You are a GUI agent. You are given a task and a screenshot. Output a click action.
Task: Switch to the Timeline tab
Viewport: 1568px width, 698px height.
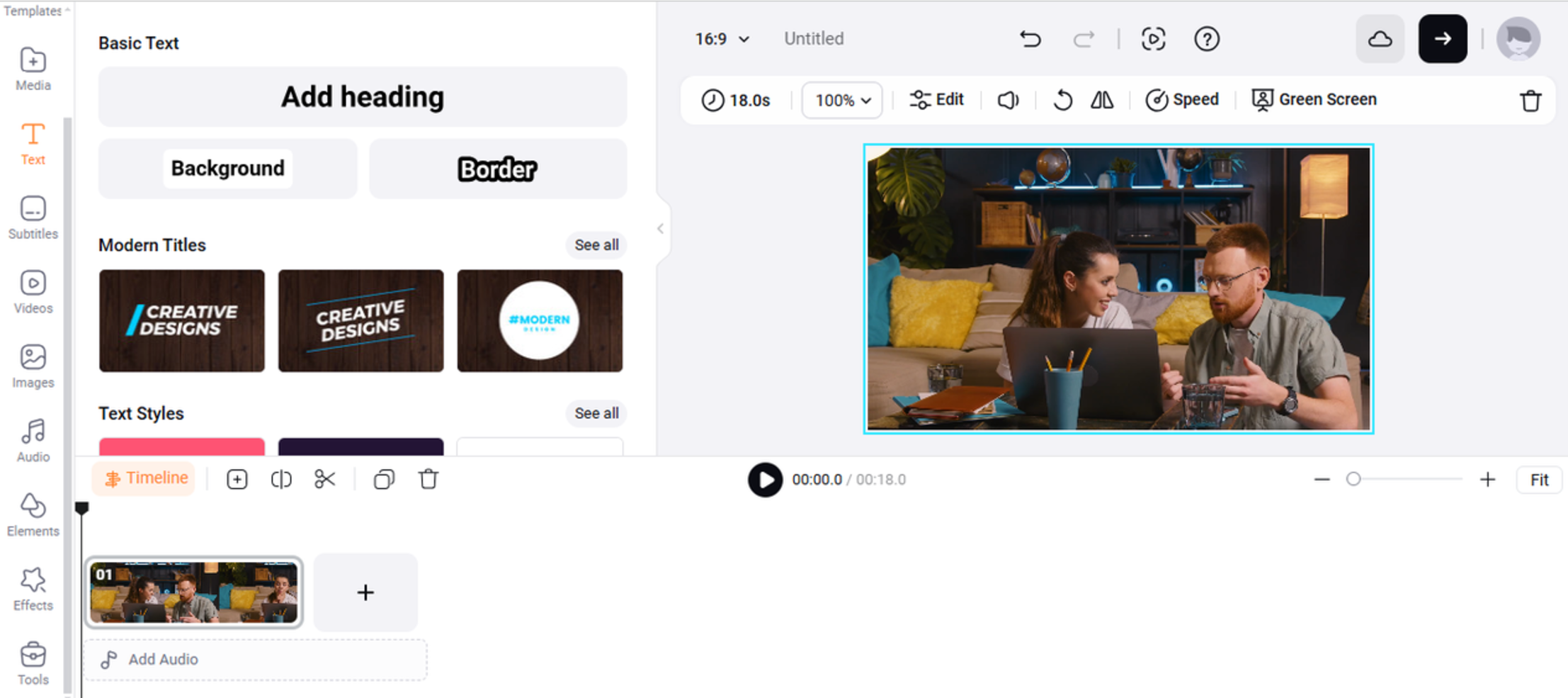pos(144,478)
